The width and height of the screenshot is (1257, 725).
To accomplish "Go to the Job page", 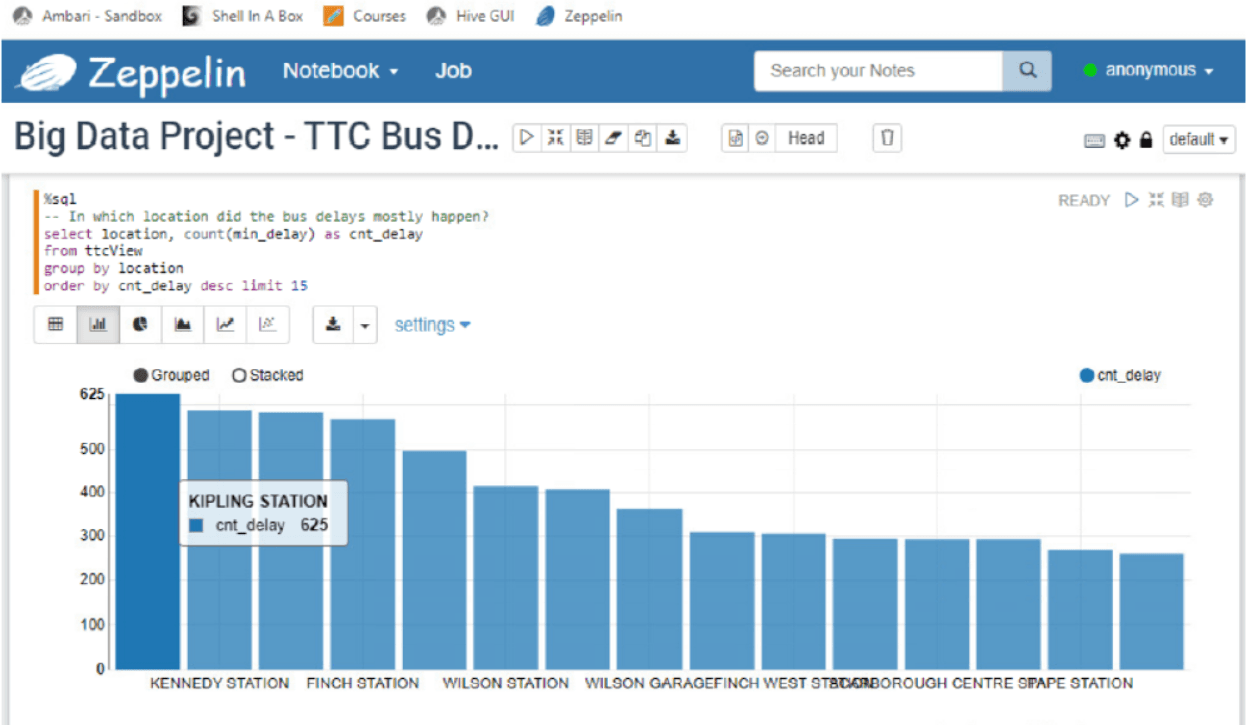I will pos(453,71).
